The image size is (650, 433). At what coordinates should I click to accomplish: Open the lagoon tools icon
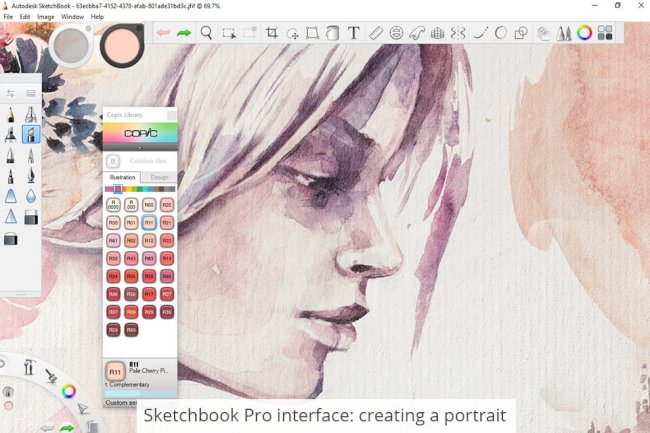[x=29, y=367]
